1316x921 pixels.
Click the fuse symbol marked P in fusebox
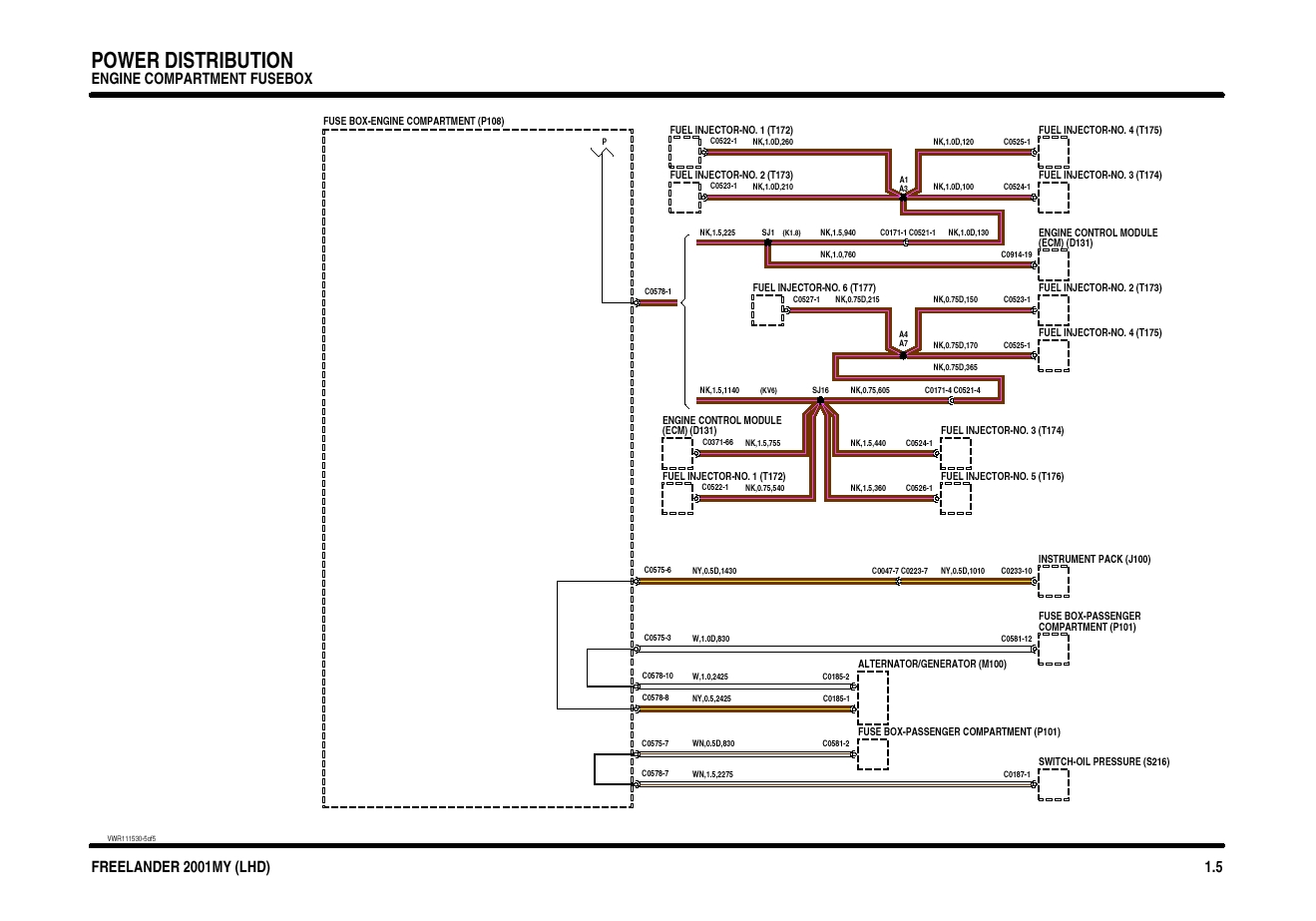tap(602, 151)
